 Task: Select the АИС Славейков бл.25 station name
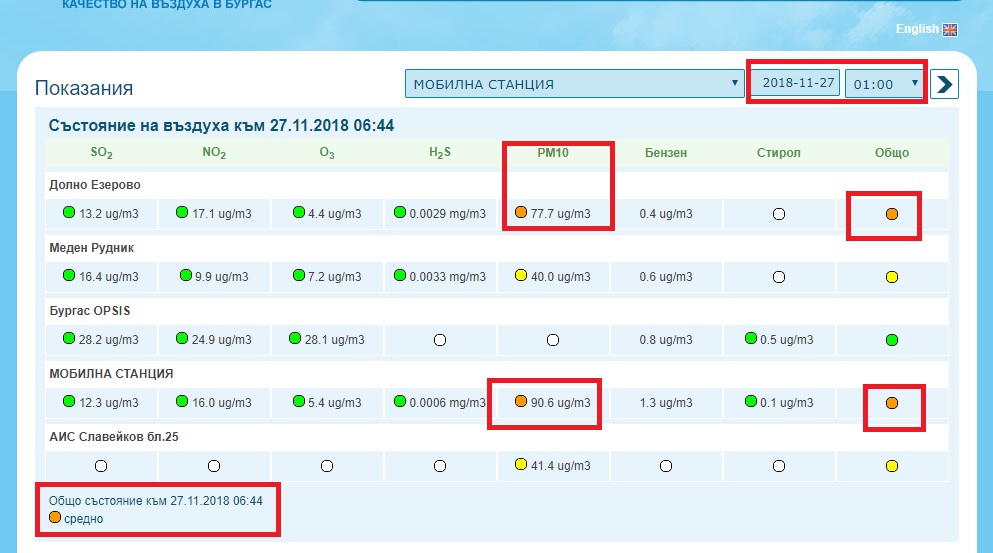point(114,436)
